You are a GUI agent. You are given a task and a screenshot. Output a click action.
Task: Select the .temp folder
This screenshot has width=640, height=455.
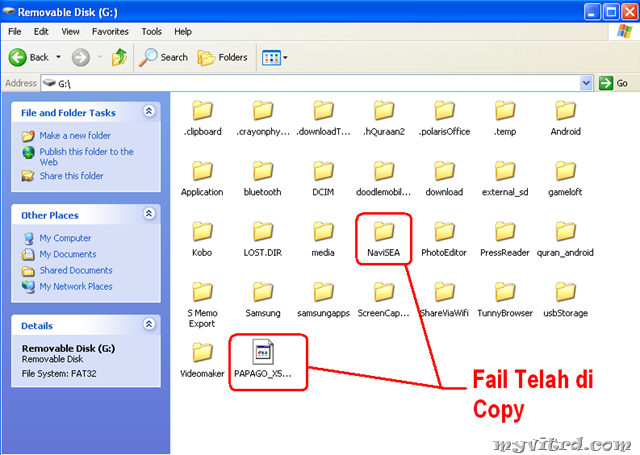(505, 118)
